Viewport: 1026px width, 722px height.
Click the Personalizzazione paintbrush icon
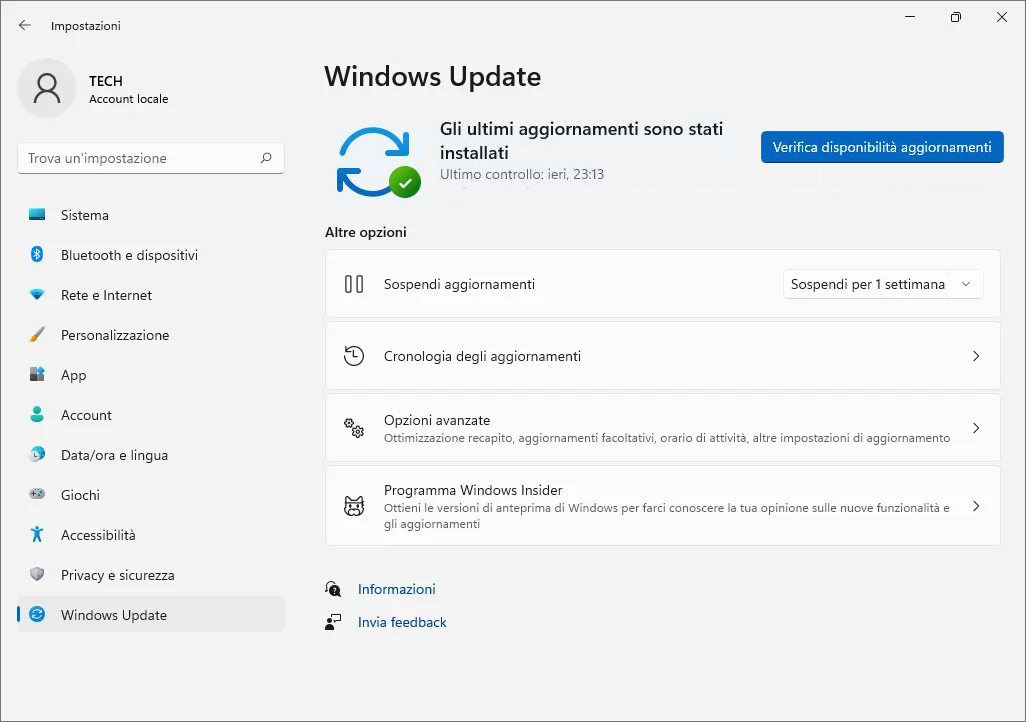pyautogui.click(x=37, y=335)
